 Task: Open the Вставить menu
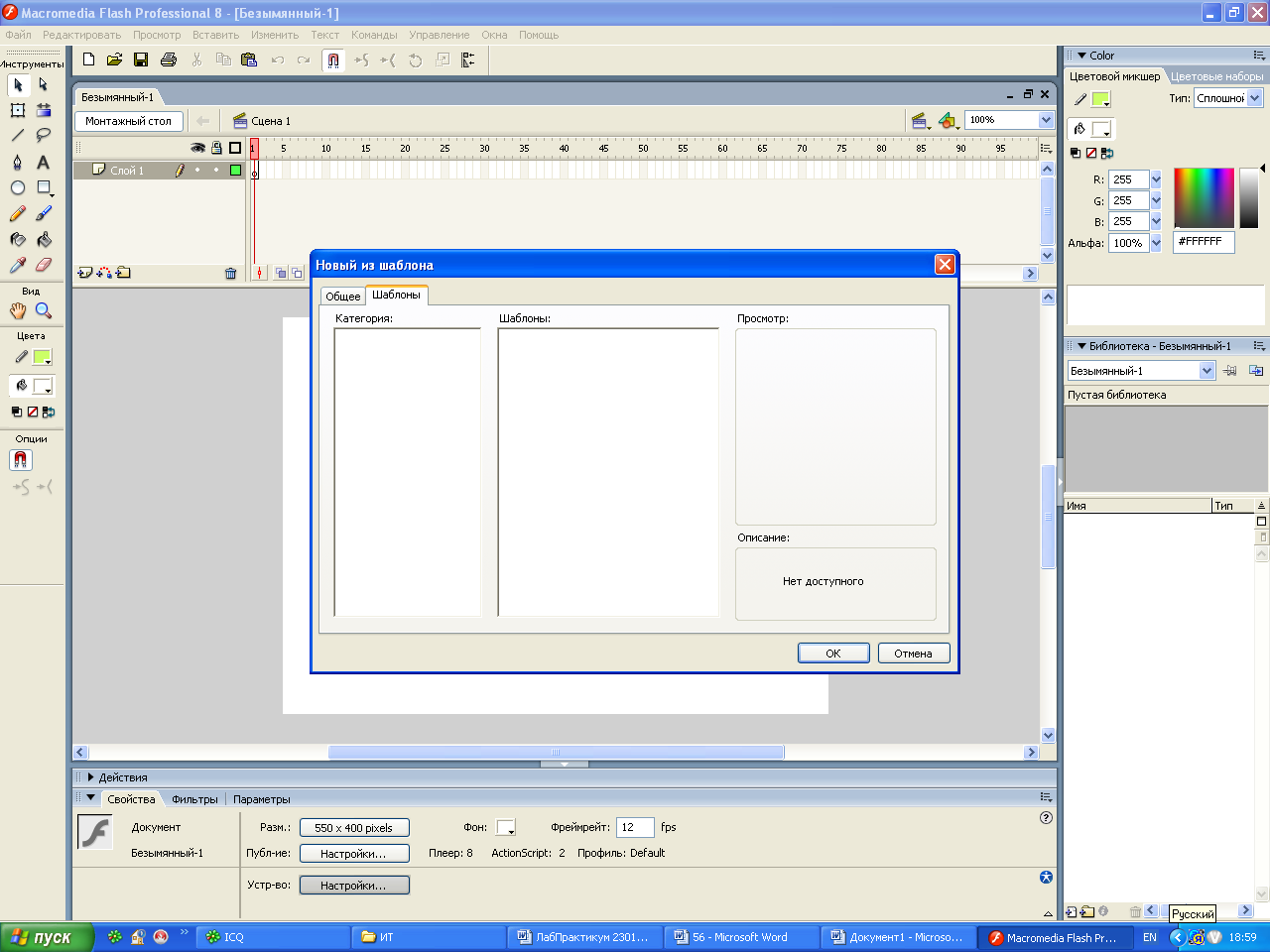(x=215, y=35)
